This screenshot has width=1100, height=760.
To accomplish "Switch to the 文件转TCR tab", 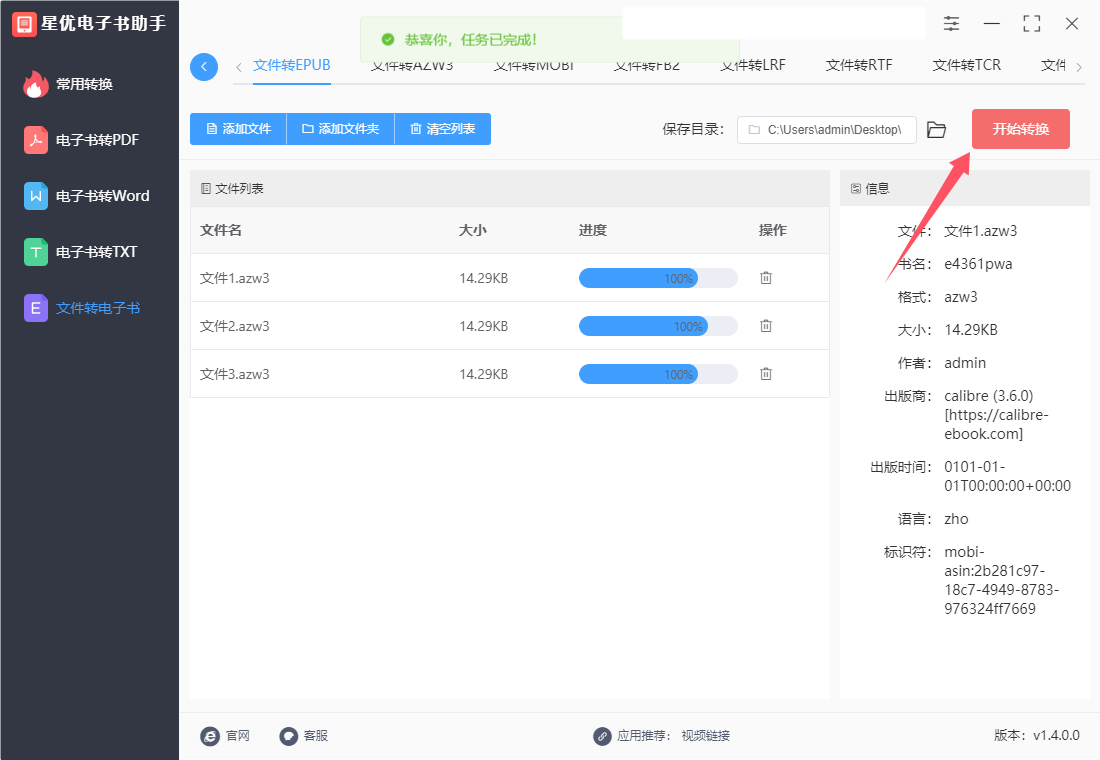I will [966, 65].
